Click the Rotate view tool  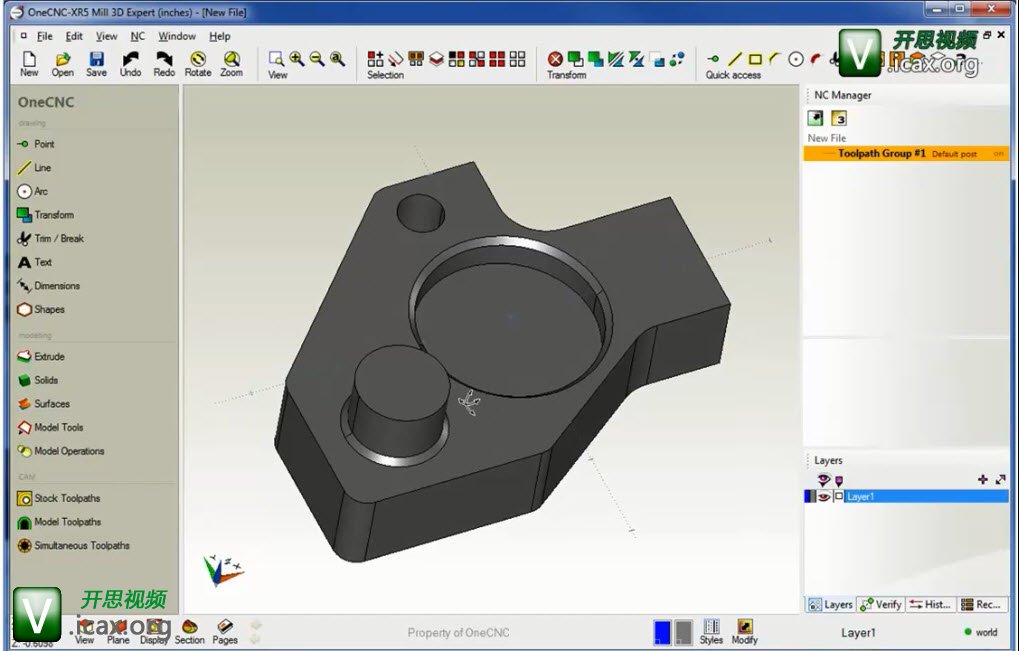coord(198,60)
